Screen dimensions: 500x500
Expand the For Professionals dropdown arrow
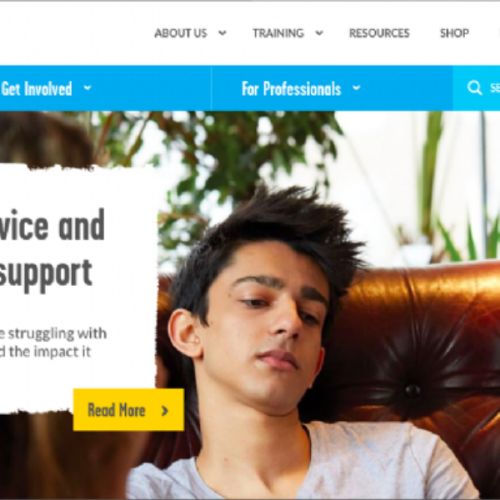[x=356, y=88]
